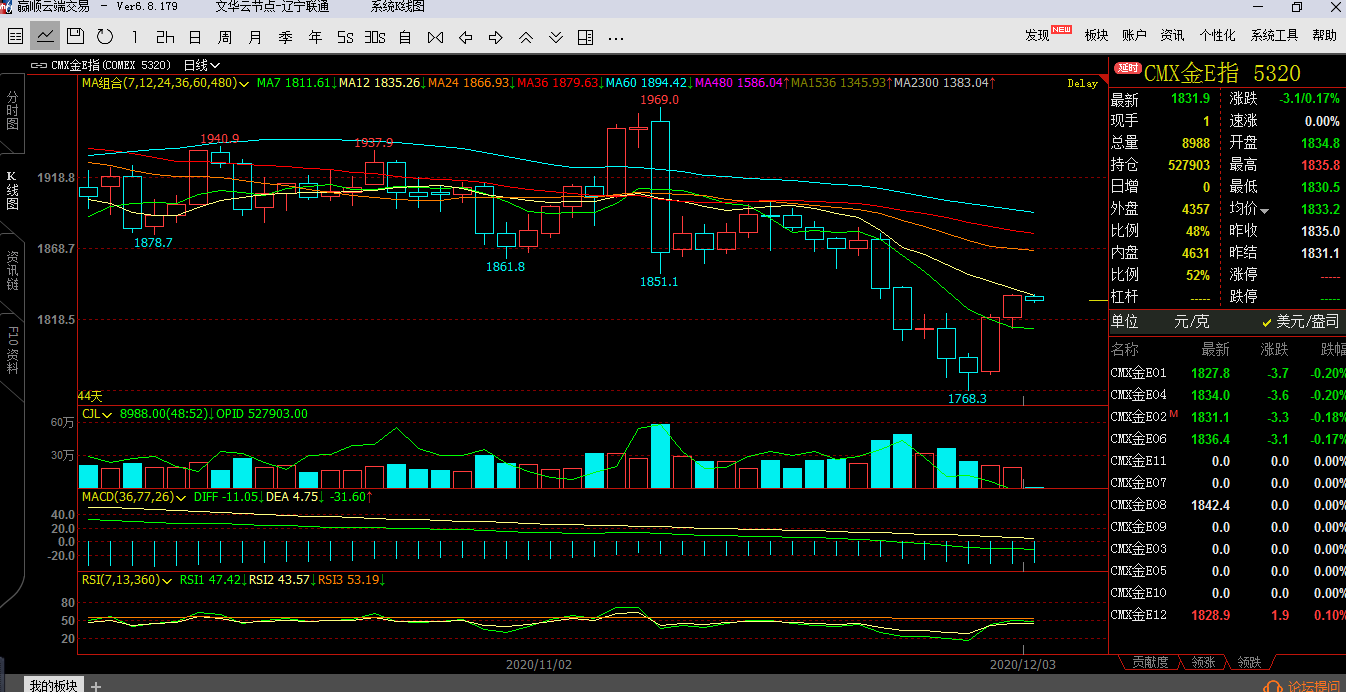Open the 均价 dropdown arrow

(1264, 210)
